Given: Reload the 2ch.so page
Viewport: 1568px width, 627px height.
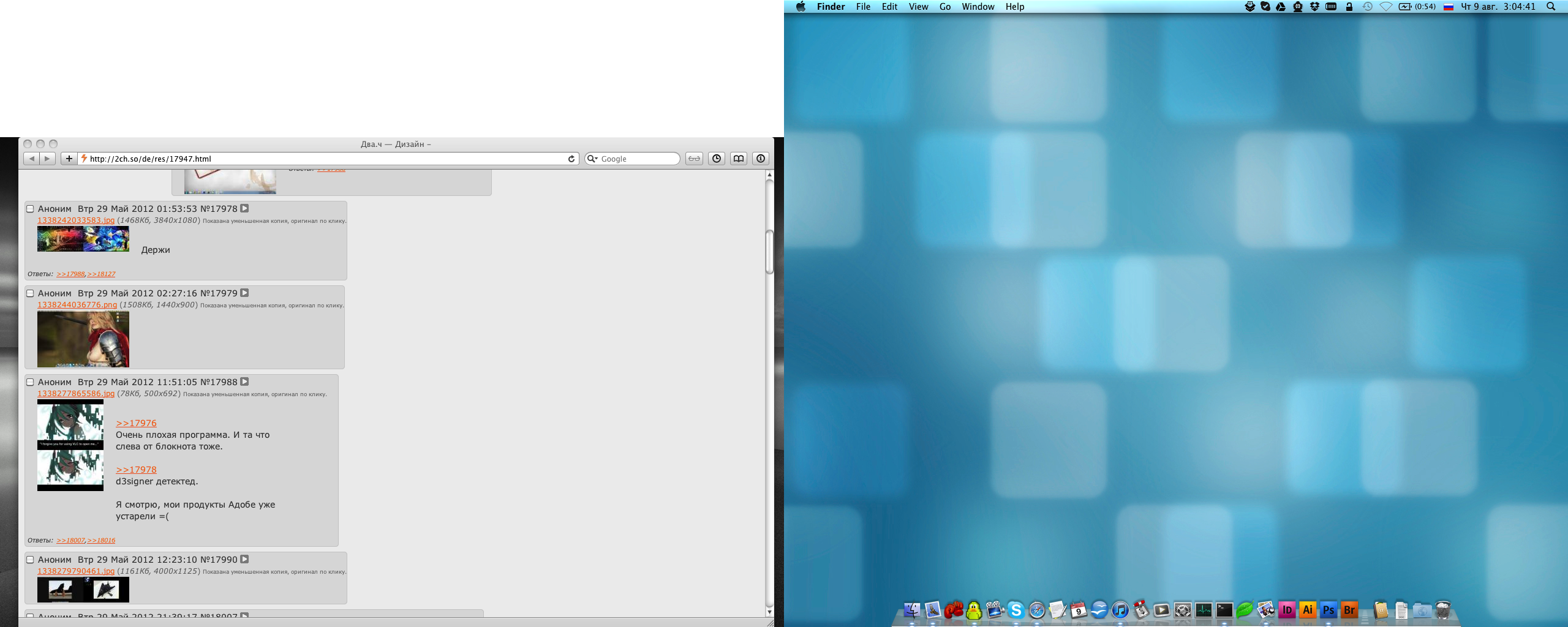Looking at the screenshot, I should click(x=571, y=159).
